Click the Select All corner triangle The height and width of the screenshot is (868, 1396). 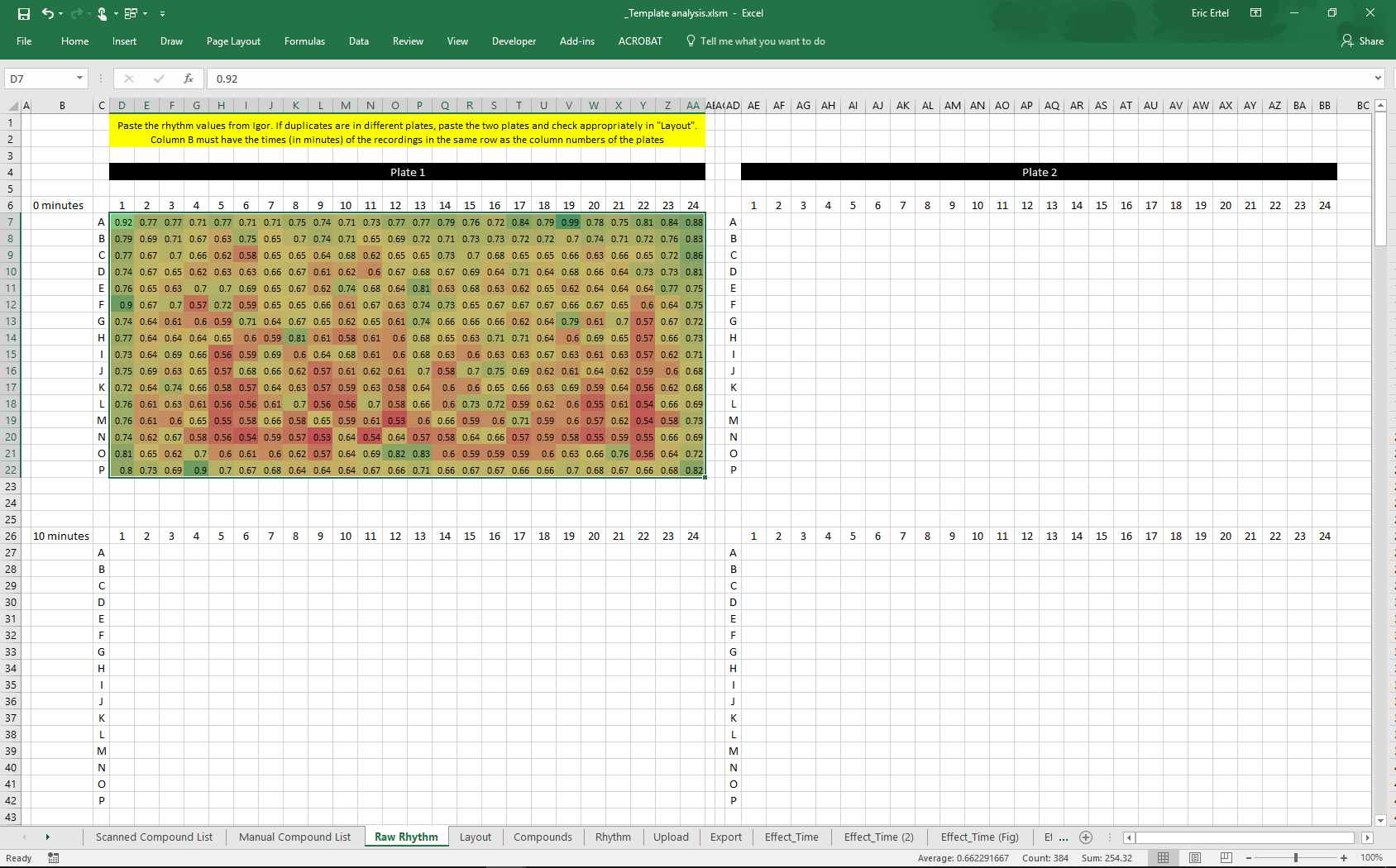[x=12, y=106]
